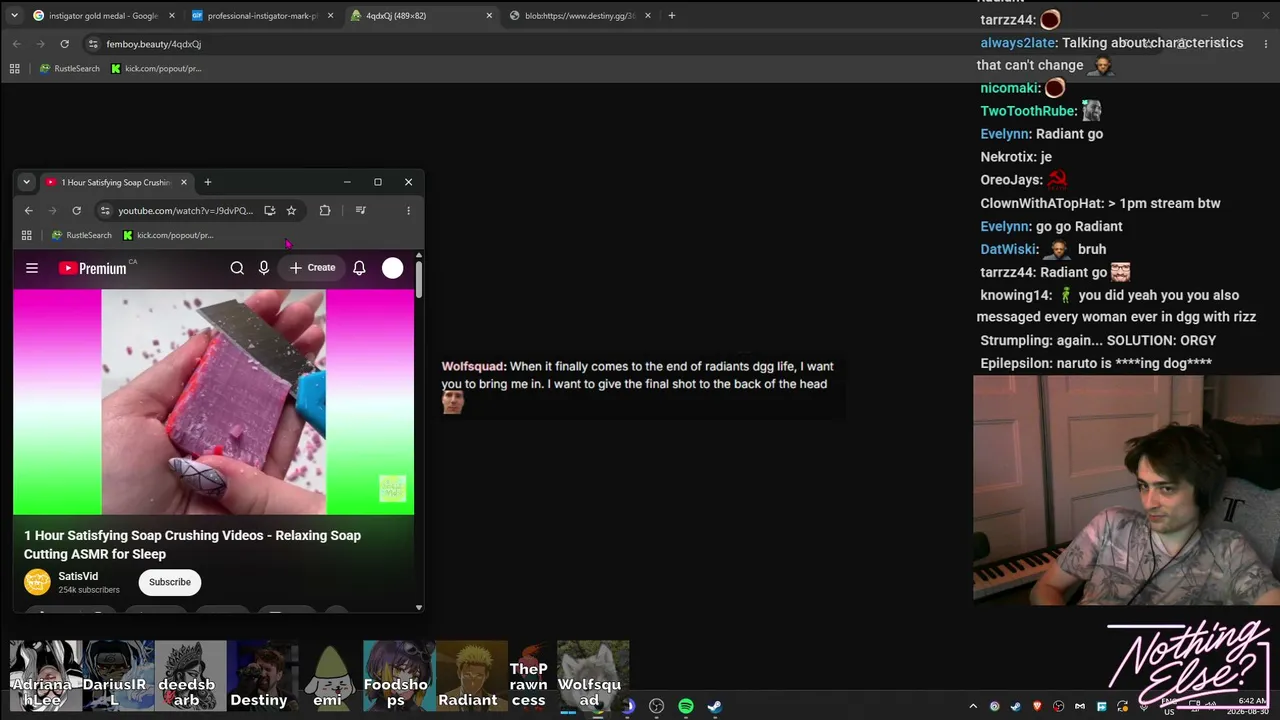
Task: Start YouTube voice search microphone
Action: [x=264, y=268]
